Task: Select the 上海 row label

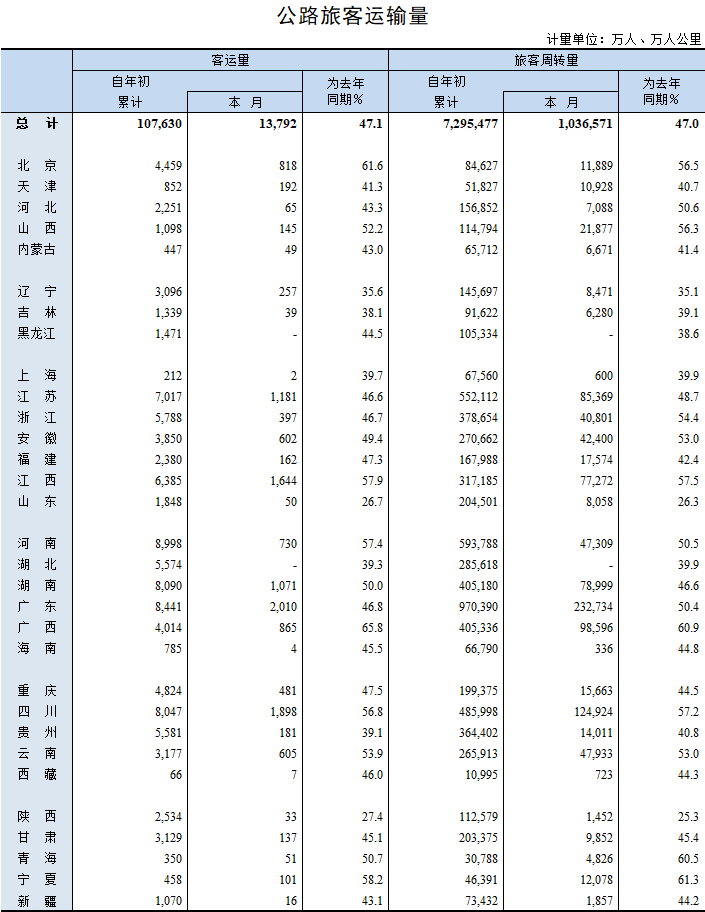Action: [x=37, y=375]
